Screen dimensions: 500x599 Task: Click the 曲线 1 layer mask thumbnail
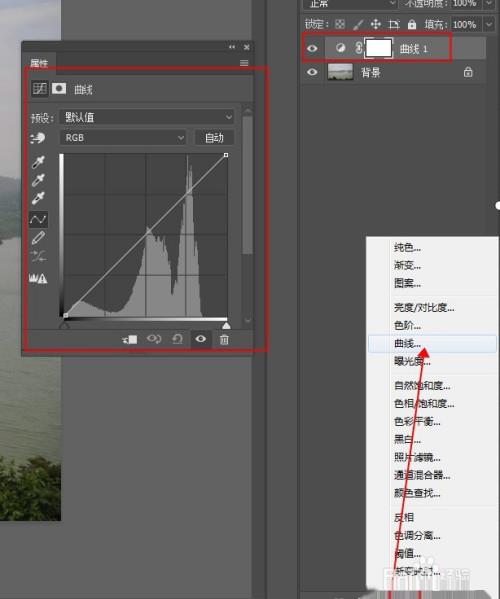coord(379,48)
